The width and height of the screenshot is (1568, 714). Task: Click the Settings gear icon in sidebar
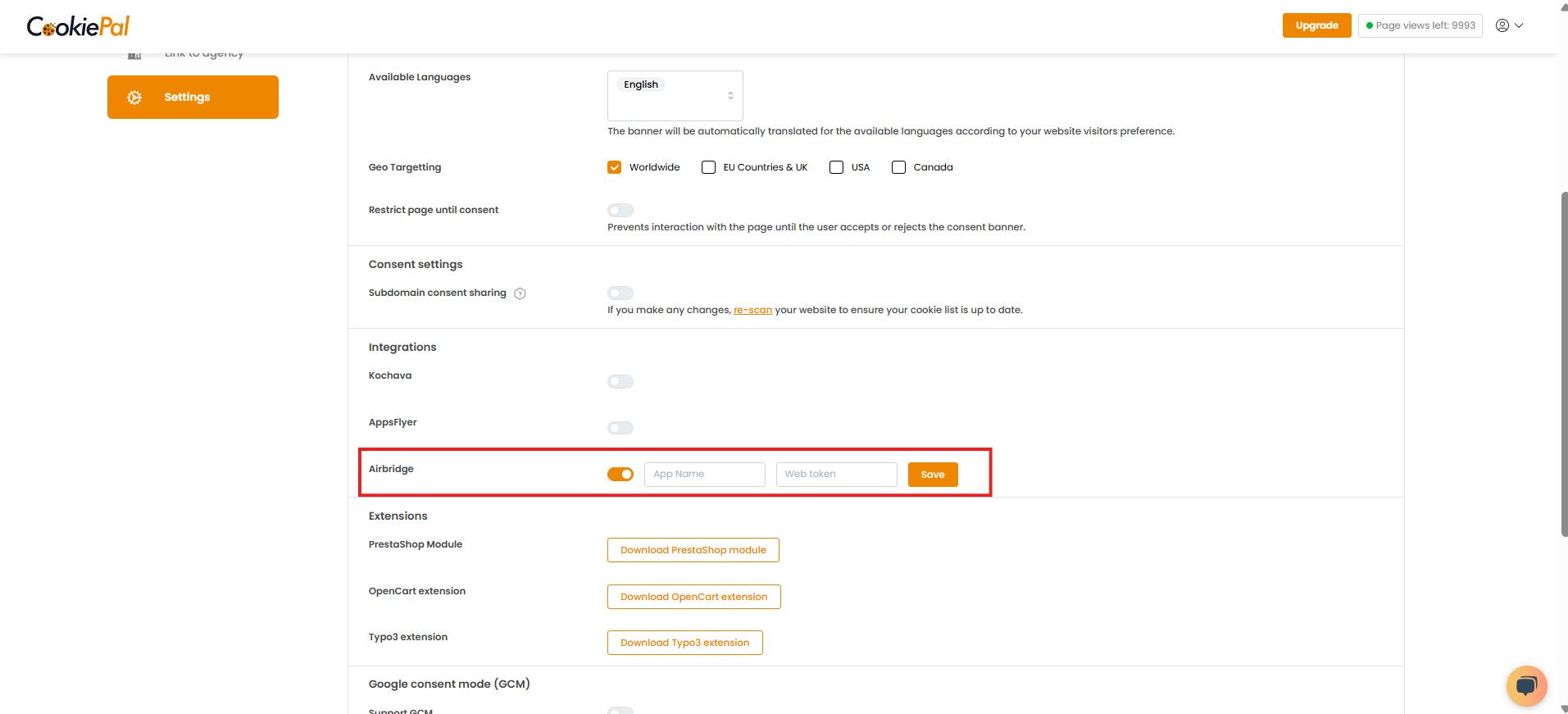[134, 98]
